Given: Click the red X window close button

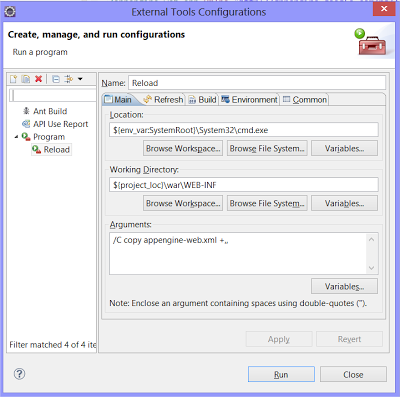Looking at the screenshot, I should coord(384,9).
